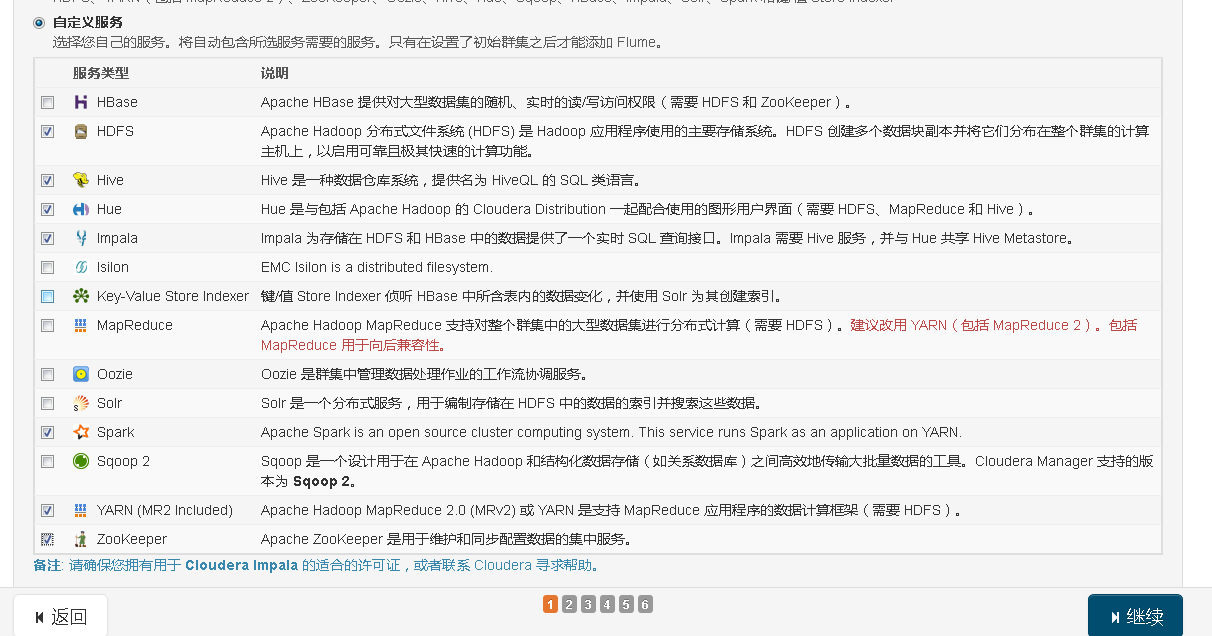1212x636 pixels.
Task: Enable the HBase checkbox
Action: pyautogui.click(x=48, y=103)
